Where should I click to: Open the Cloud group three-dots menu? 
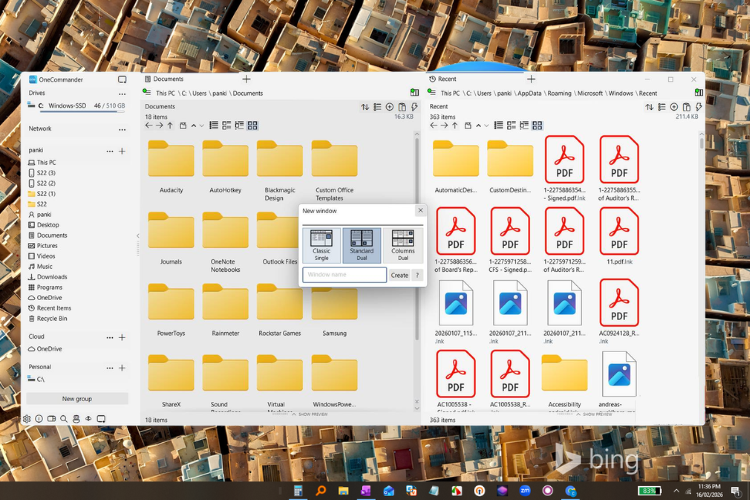(x=110, y=337)
